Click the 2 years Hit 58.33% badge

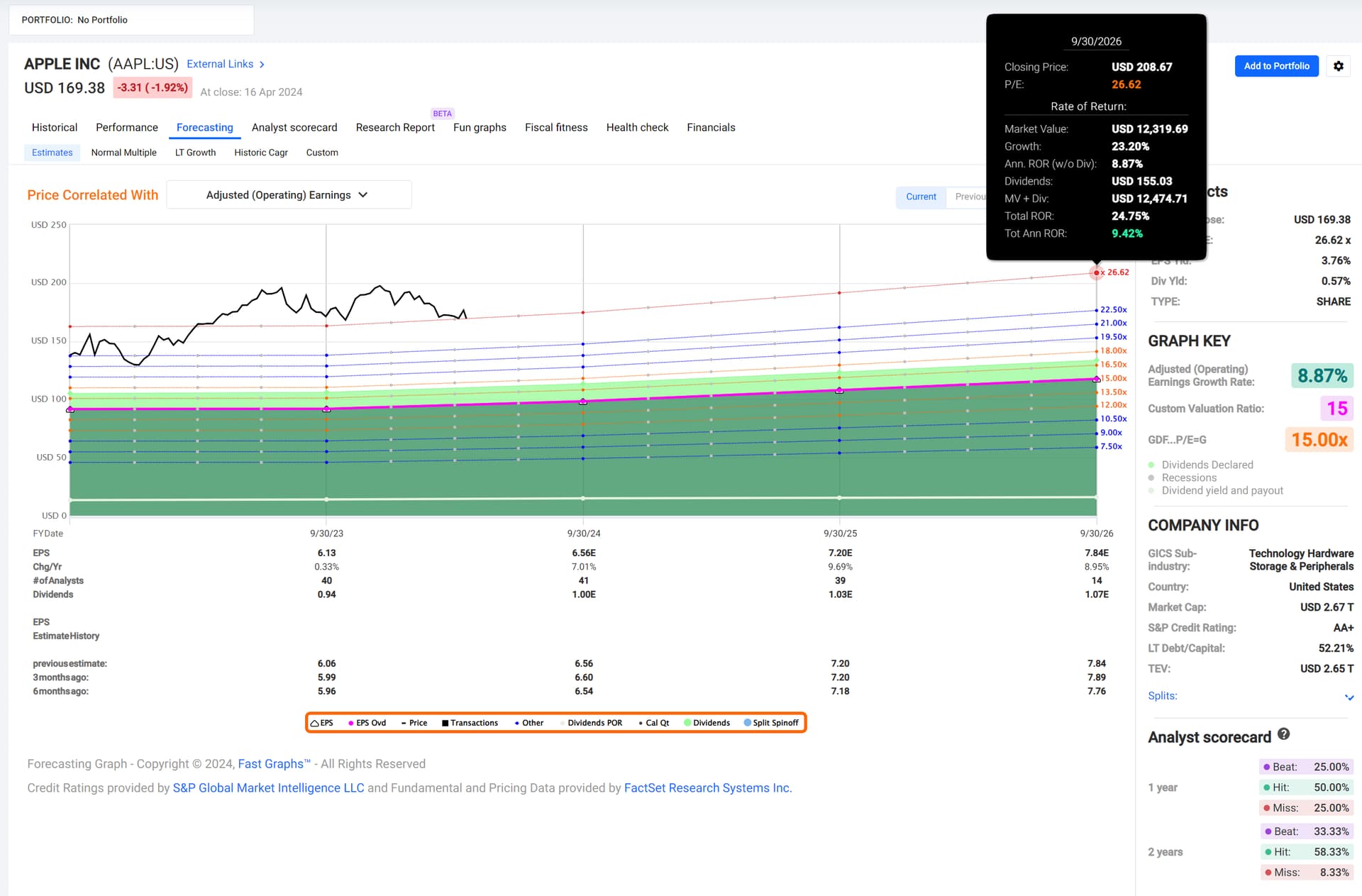pos(1306,852)
